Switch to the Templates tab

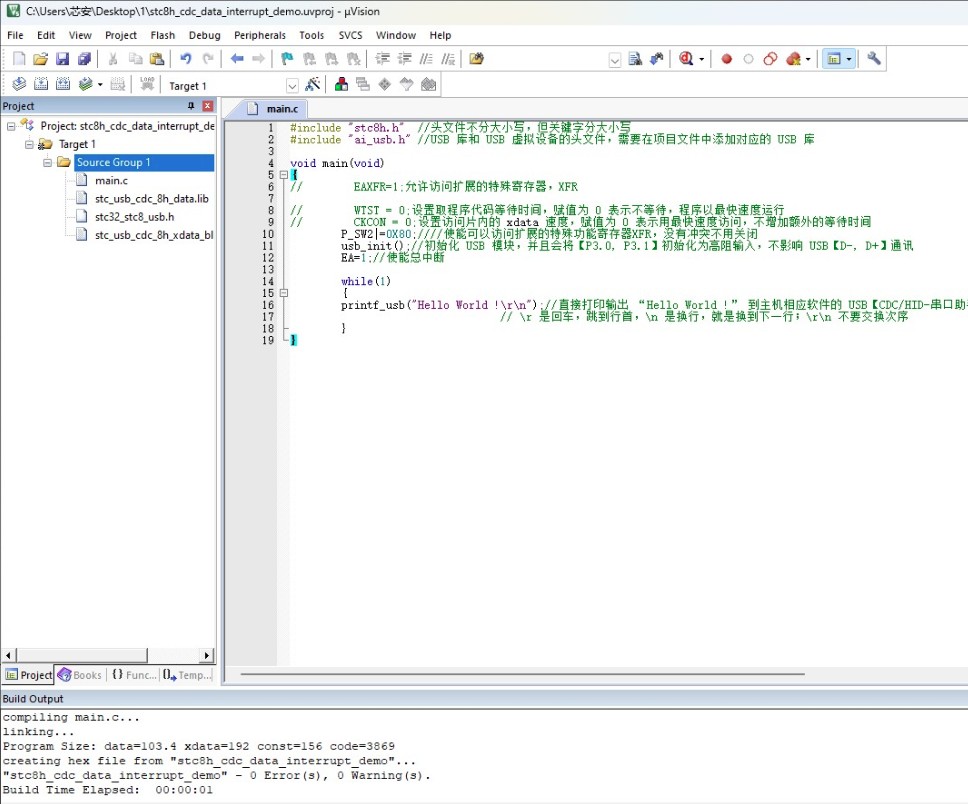point(187,675)
